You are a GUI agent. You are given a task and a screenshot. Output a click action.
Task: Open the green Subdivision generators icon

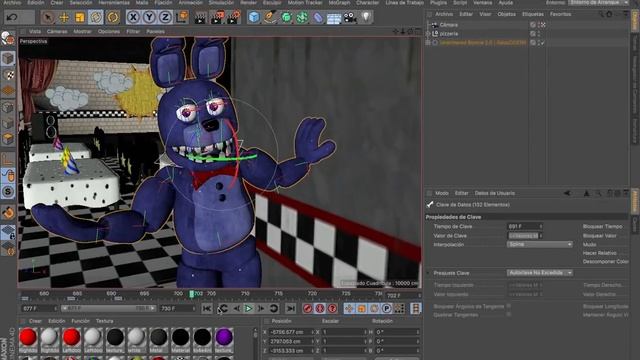tap(286, 17)
